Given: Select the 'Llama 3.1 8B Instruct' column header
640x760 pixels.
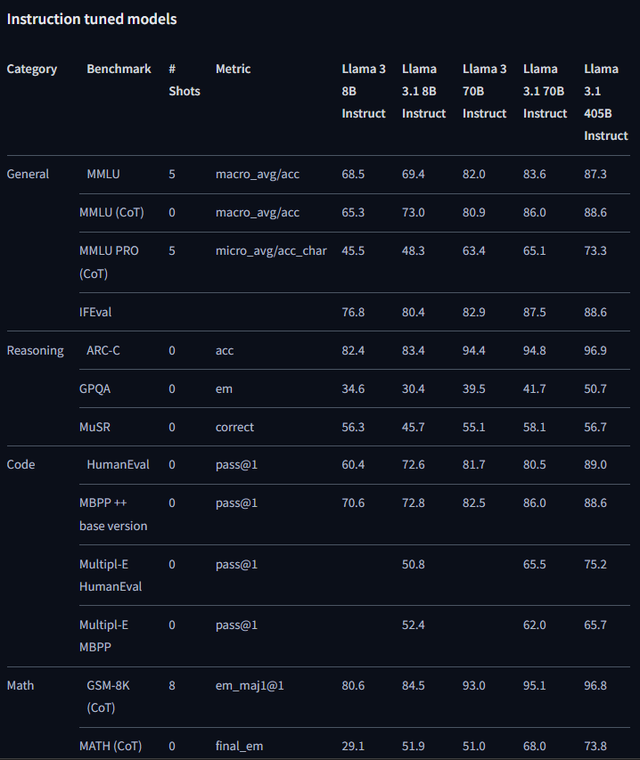Looking at the screenshot, I should click(x=424, y=91).
